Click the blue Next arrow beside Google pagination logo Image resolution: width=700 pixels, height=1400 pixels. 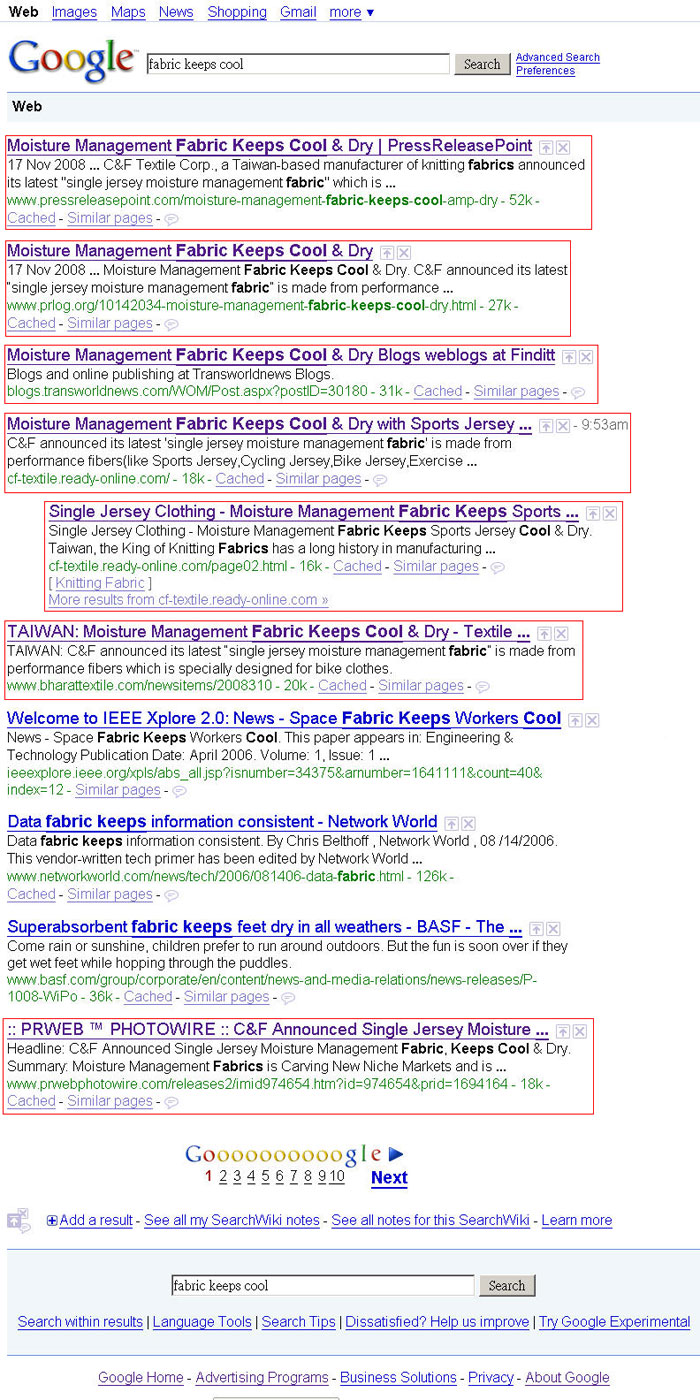[396, 1155]
